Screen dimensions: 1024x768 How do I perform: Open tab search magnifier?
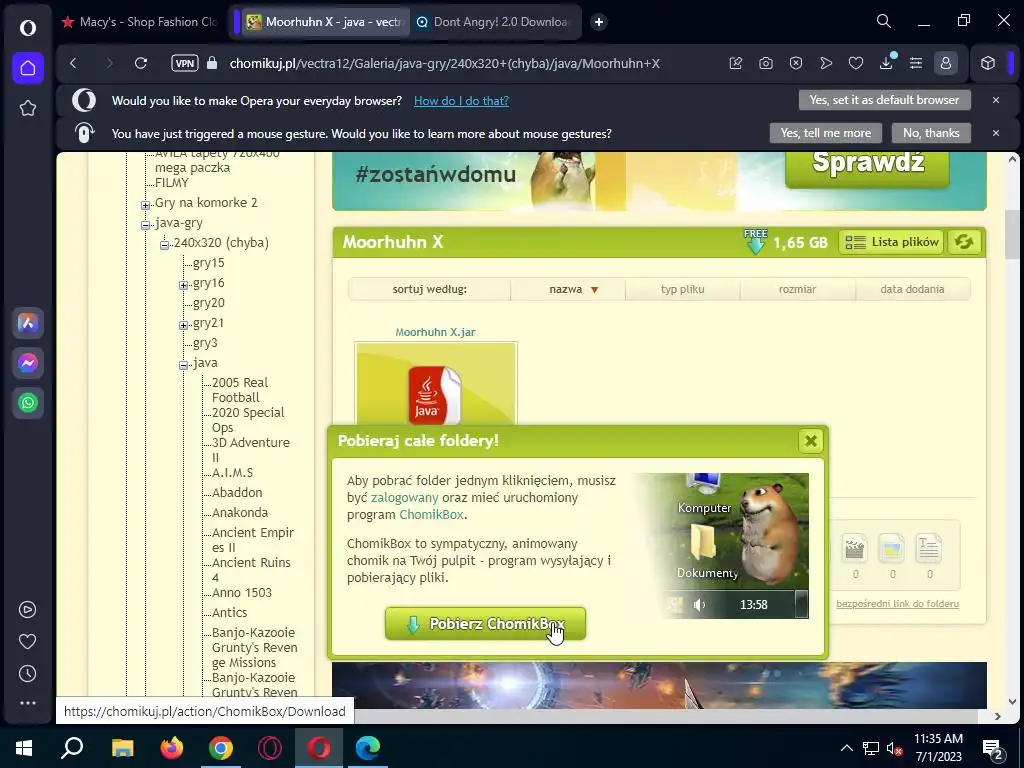click(884, 22)
